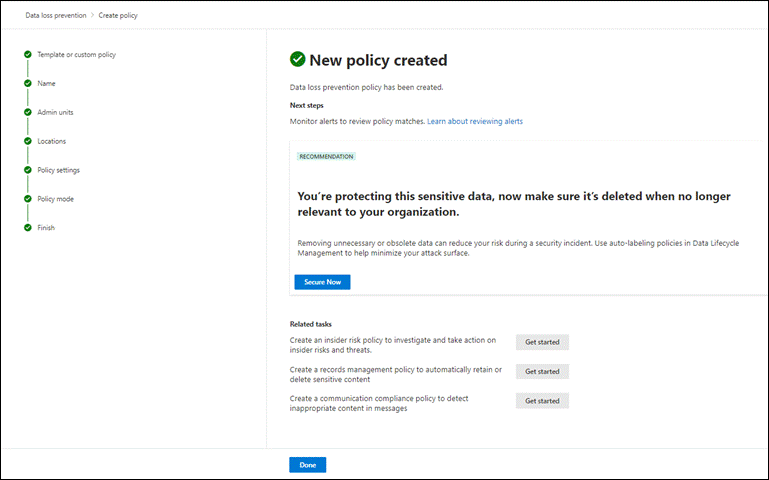Click the Finish step checkmark icon

(x=28, y=227)
